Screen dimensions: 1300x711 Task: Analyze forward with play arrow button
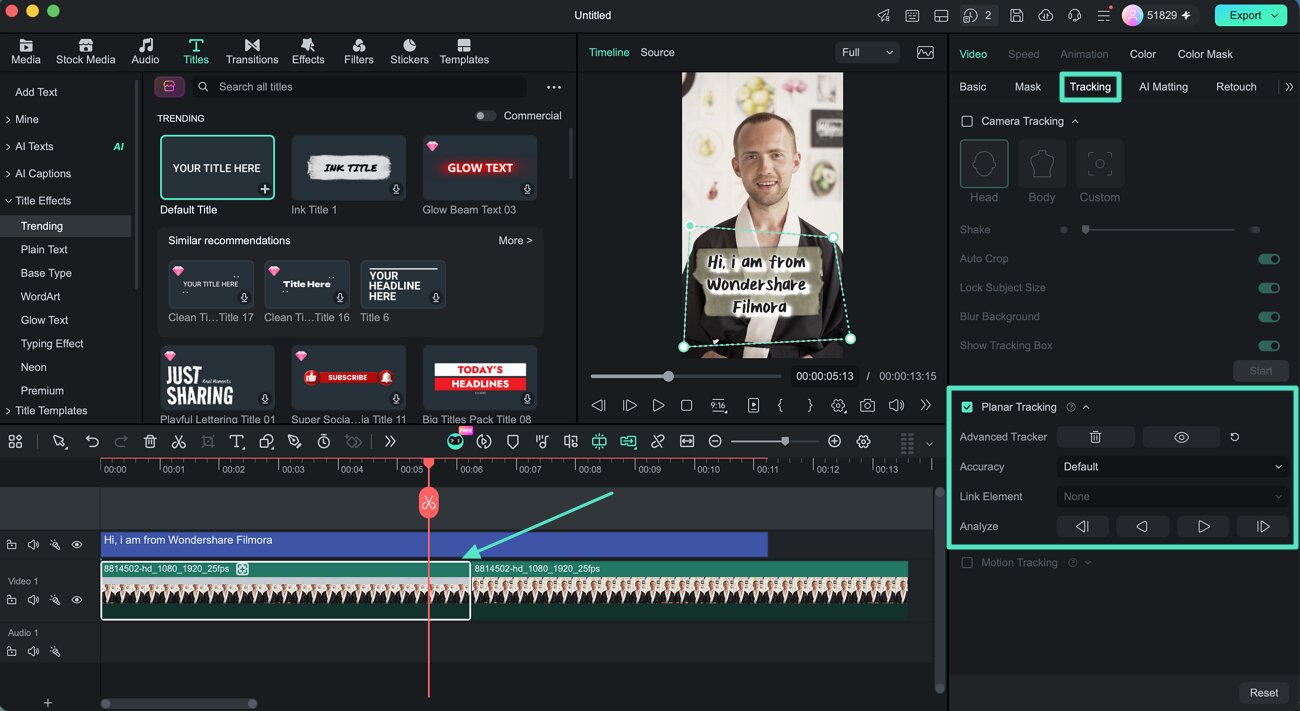(1203, 526)
